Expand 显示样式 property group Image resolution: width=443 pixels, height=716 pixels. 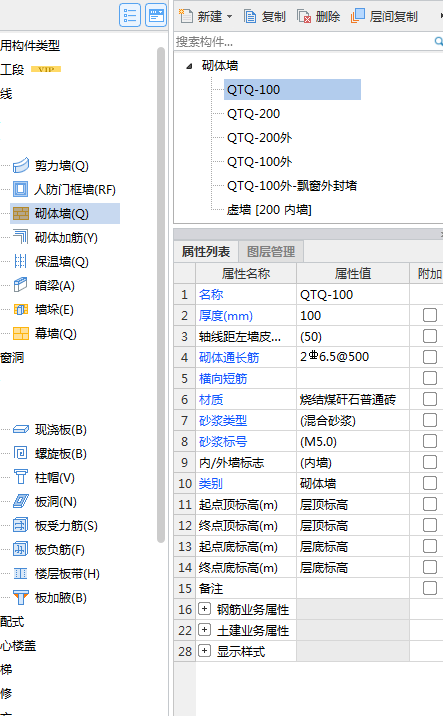click(204, 651)
